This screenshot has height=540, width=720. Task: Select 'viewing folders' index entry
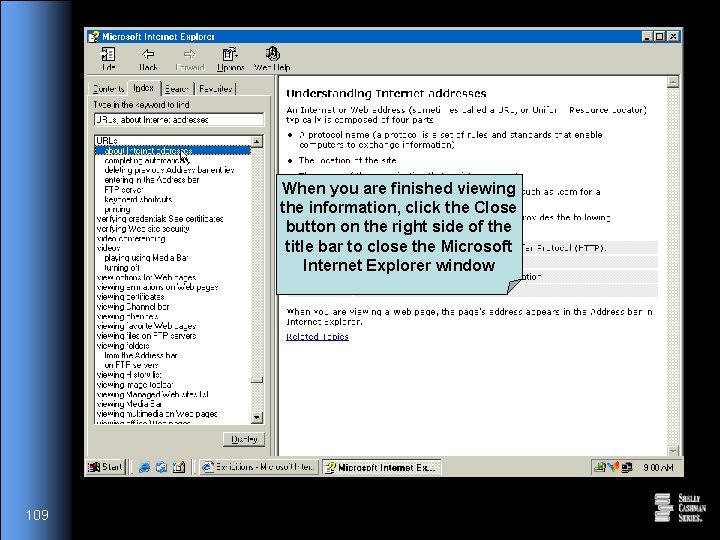(123, 345)
